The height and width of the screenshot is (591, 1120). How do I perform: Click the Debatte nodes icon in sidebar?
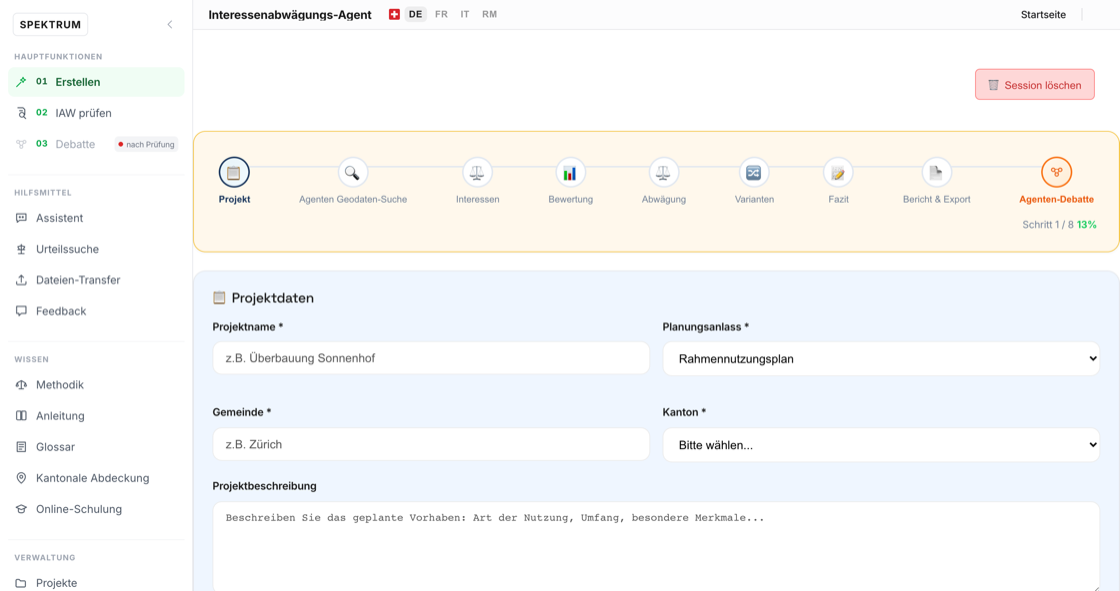click(21, 144)
